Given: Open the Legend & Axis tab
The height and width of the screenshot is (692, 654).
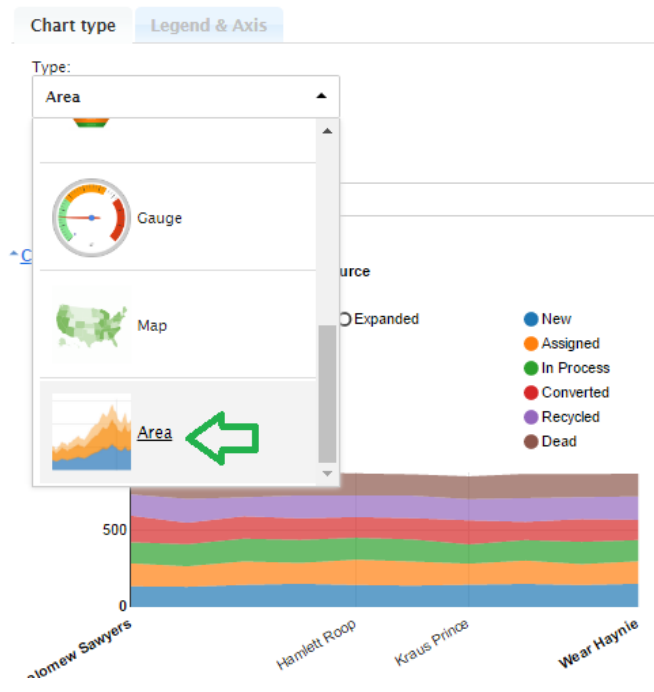Looking at the screenshot, I should pyautogui.click(x=208, y=25).
